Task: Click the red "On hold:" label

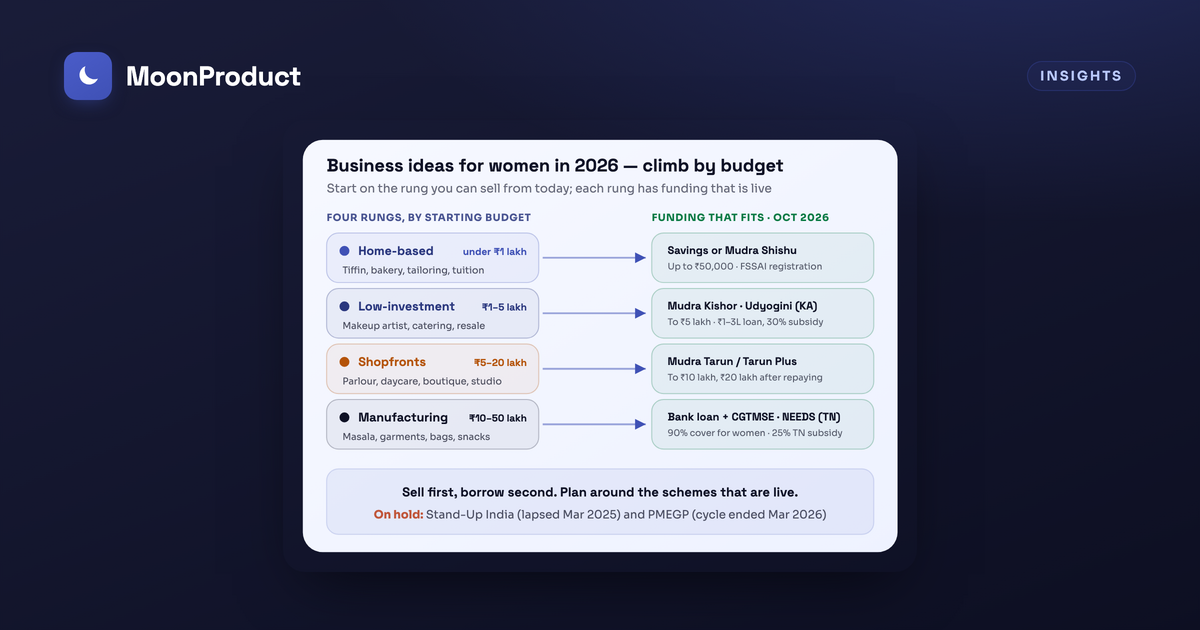Action: [x=398, y=515]
